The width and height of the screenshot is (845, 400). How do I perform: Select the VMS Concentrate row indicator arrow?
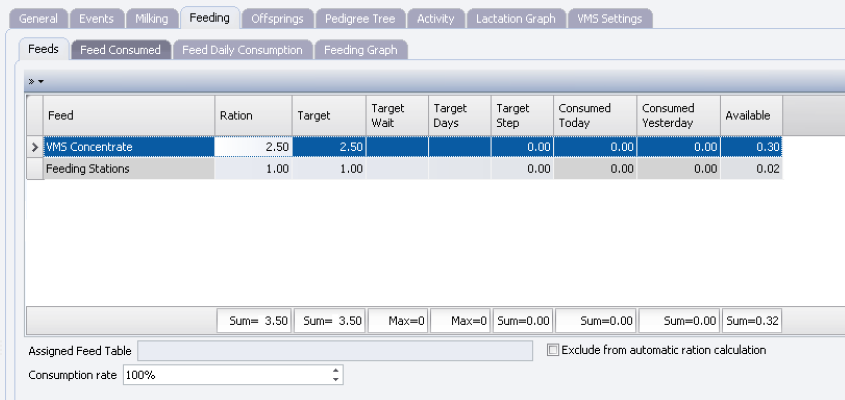[x=34, y=147]
